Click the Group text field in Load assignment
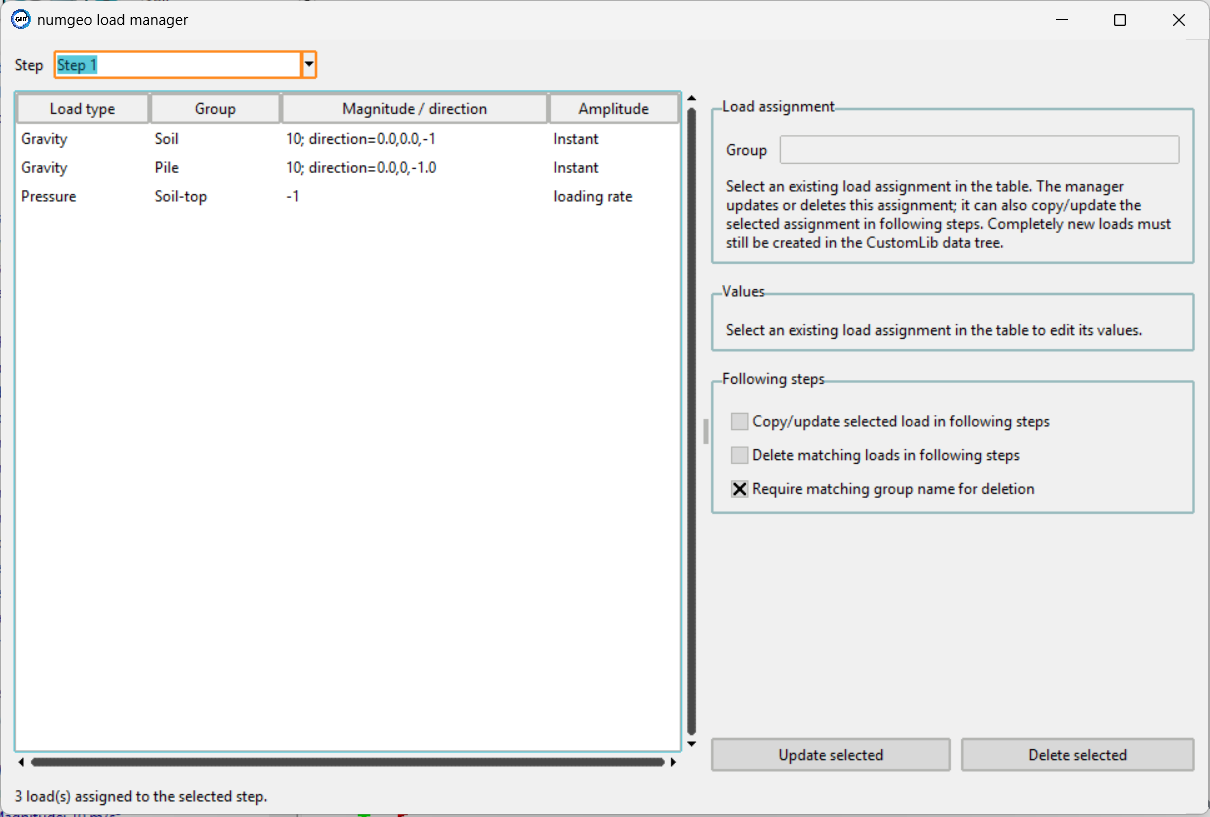The height and width of the screenshot is (817, 1210). [979, 150]
